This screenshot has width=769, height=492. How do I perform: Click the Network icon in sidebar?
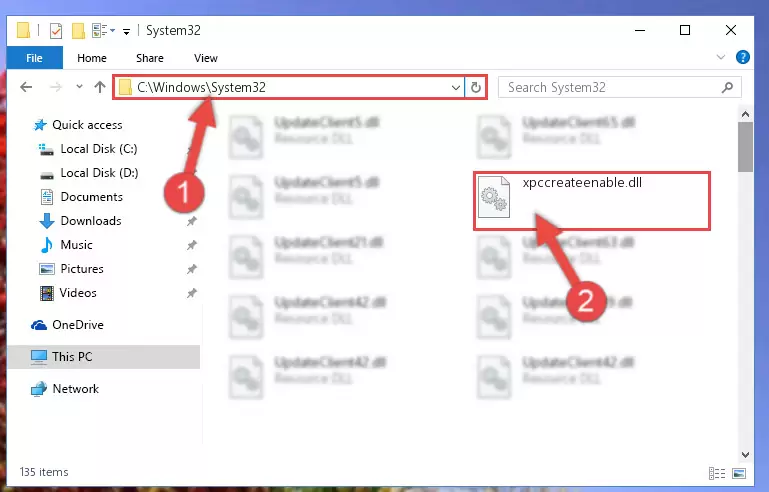[39, 389]
